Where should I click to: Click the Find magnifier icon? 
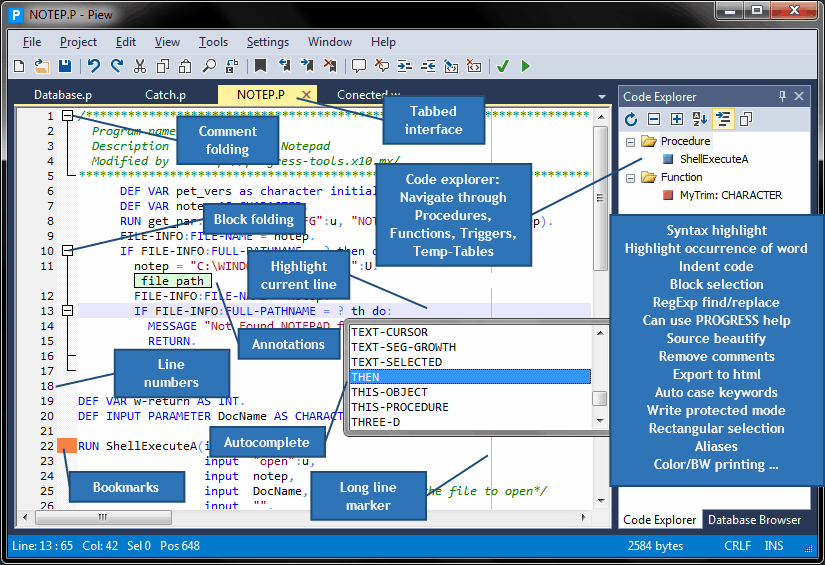[209, 67]
